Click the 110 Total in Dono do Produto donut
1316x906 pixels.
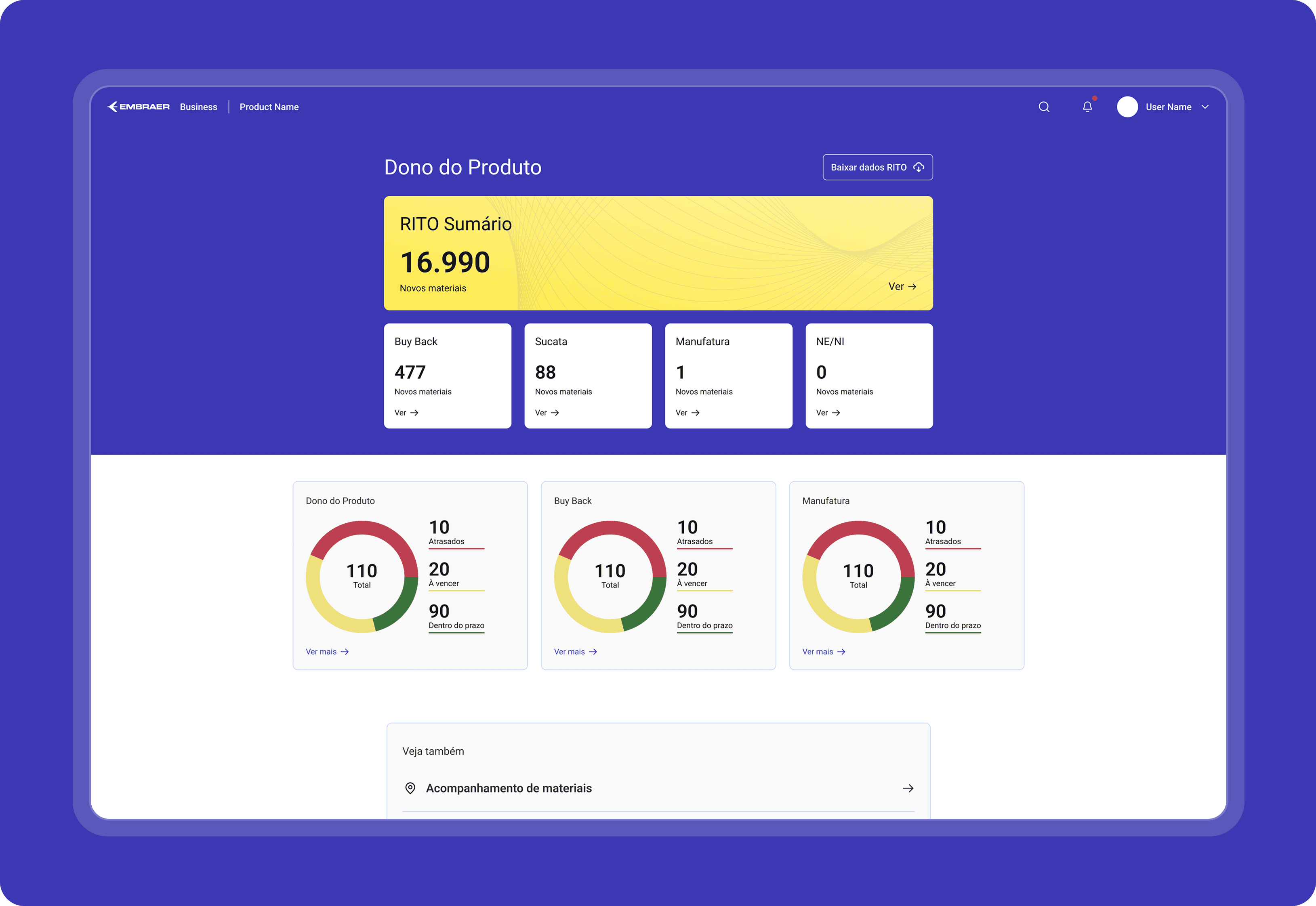tap(361, 575)
